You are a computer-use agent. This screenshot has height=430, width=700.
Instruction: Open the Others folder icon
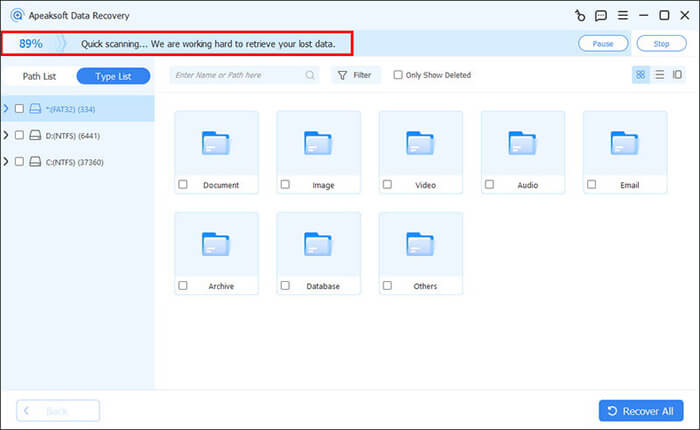(x=420, y=244)
